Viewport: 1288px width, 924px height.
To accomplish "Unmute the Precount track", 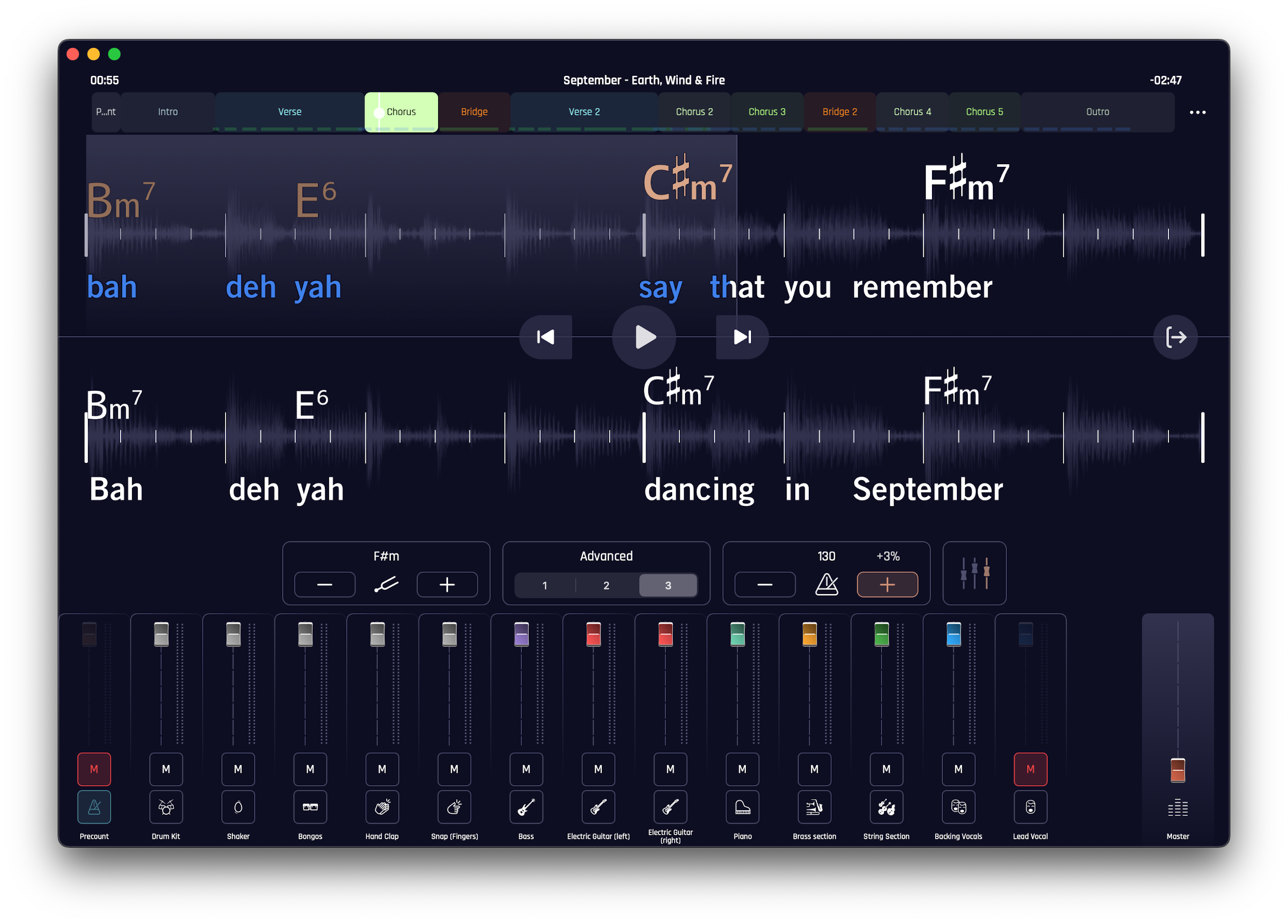I will pos(94,770).
